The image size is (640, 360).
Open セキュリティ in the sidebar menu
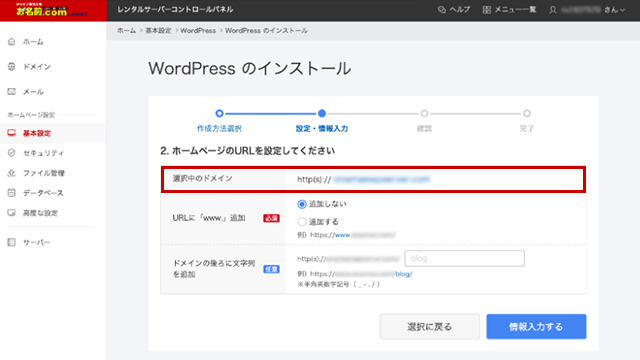[x=43, y=153]
